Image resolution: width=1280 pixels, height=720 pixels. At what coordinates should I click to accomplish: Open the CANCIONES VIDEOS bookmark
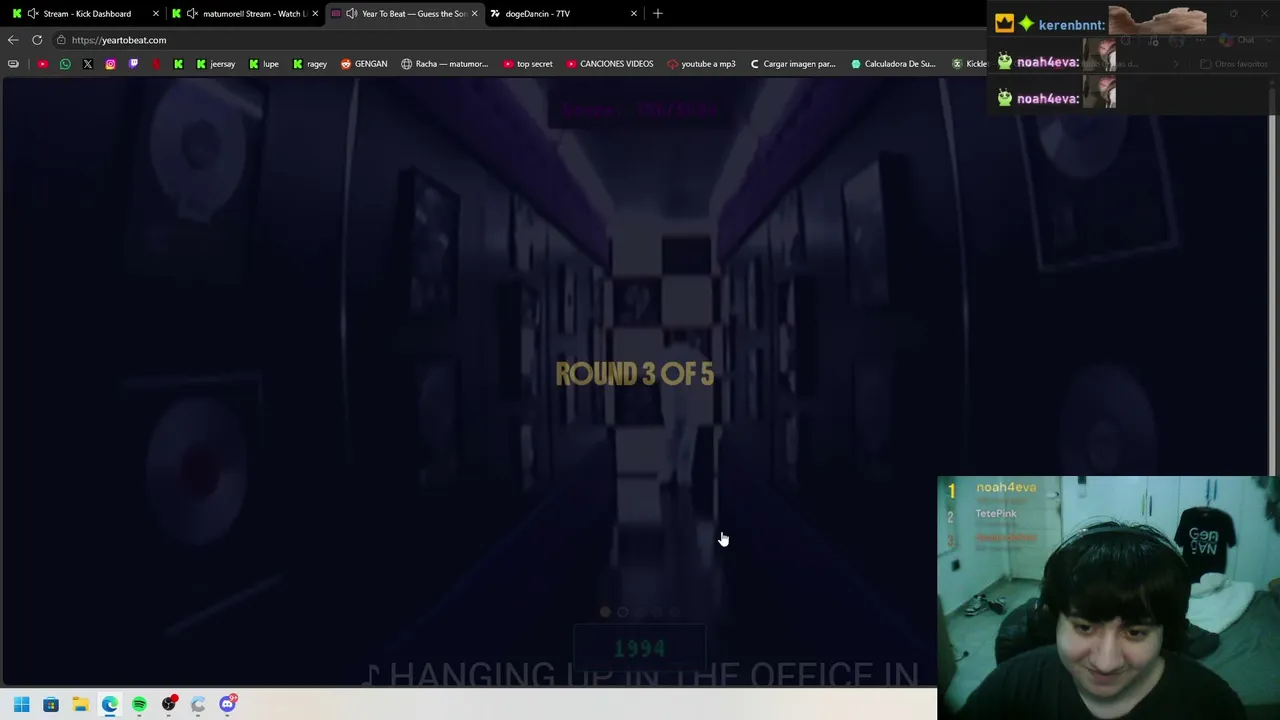tap(609, 64)
